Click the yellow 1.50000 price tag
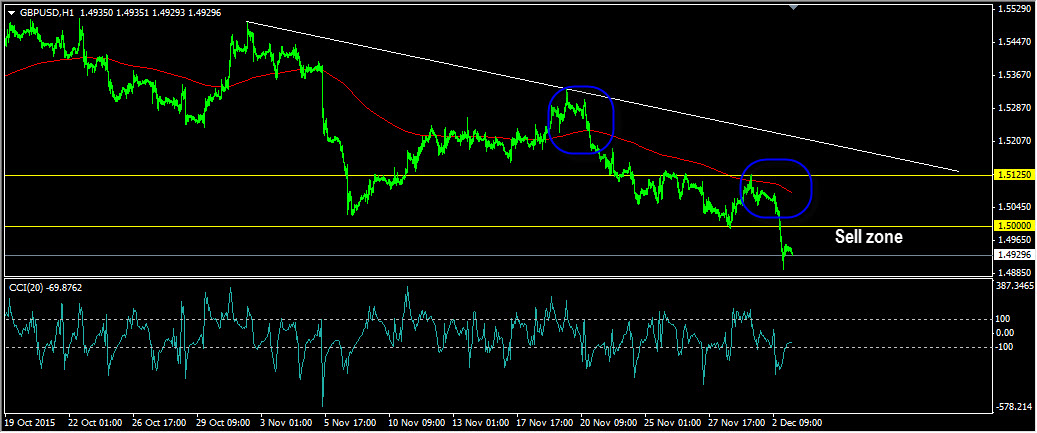1037x433 pixels. point(1015,226)
